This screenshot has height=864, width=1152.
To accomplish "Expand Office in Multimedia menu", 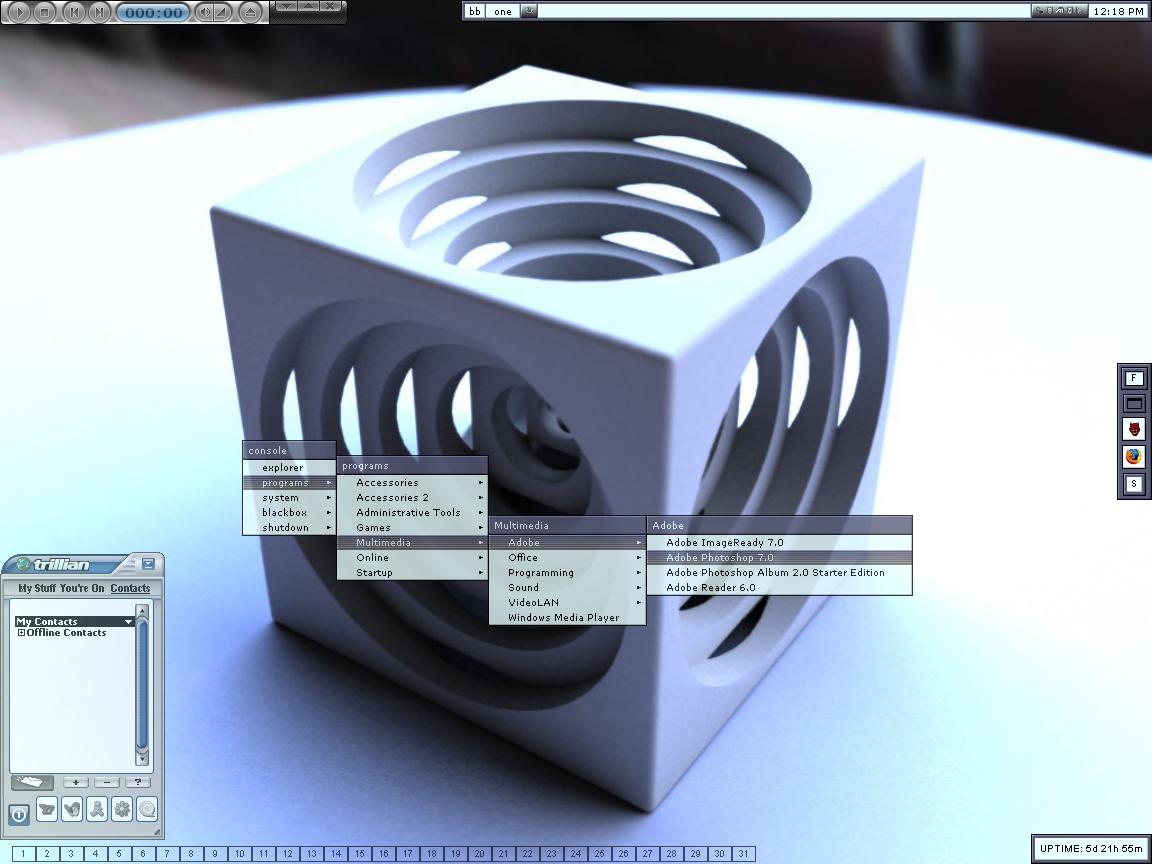I will coord(567,557).
